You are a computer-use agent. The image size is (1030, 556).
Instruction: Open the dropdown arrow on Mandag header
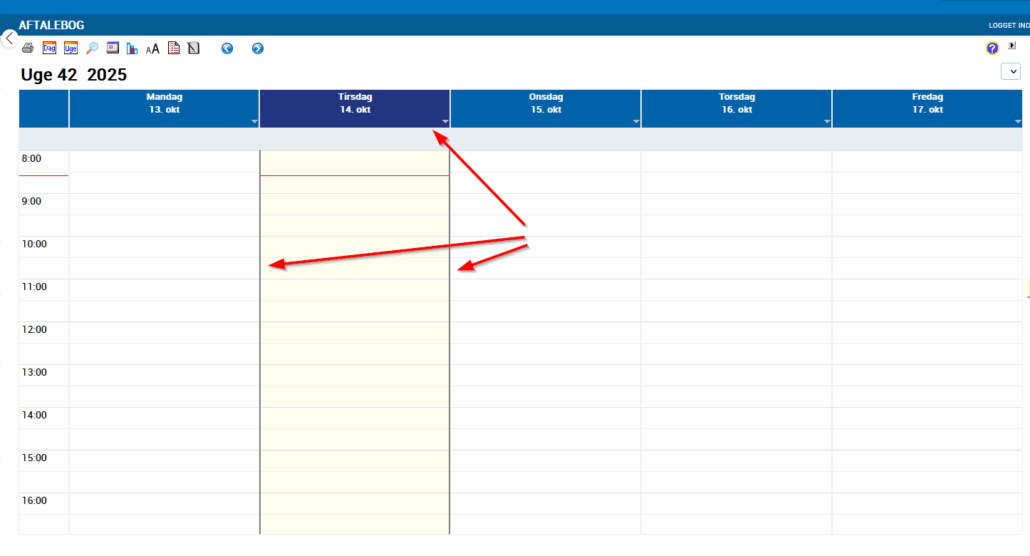254,122
